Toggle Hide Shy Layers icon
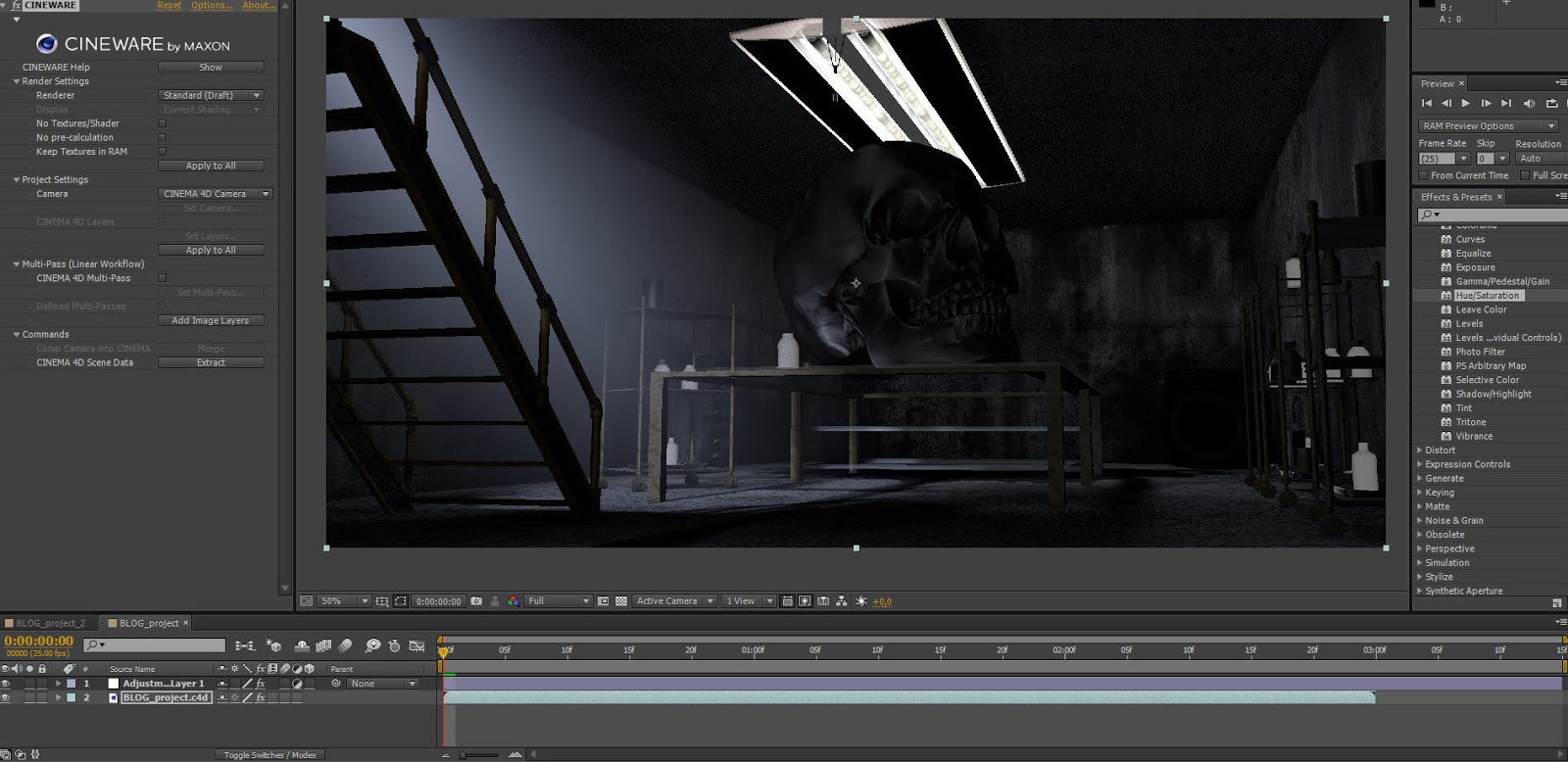Image resolution: width=1568 pixels, height=762 pixels. pos(302,645)
